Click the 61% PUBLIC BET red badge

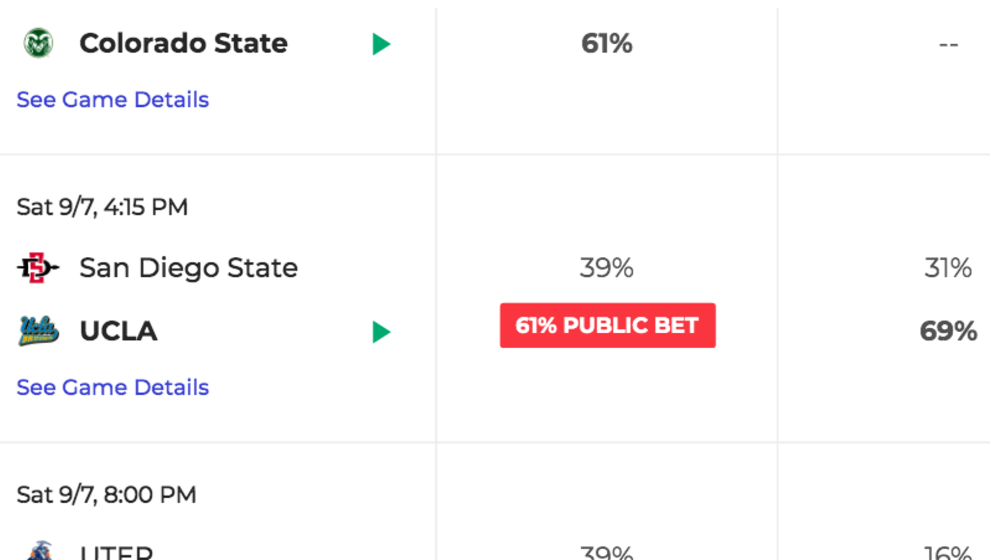[x=607, y=325]
